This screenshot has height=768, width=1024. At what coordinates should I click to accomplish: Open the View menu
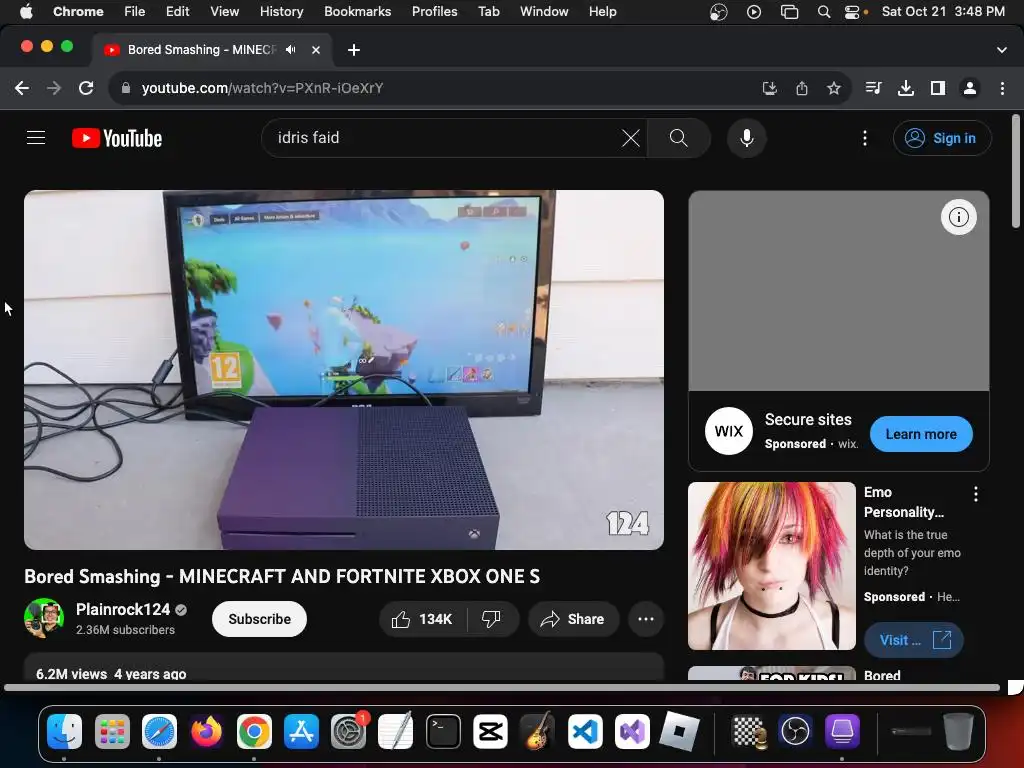(224, 11)
